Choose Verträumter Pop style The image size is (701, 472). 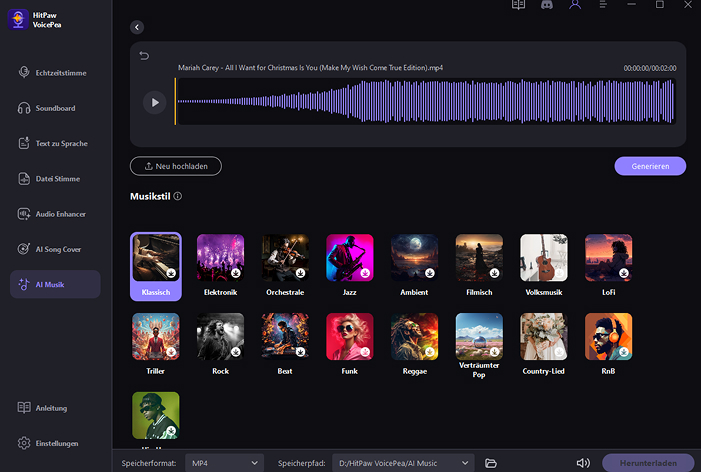coord(479,346)
